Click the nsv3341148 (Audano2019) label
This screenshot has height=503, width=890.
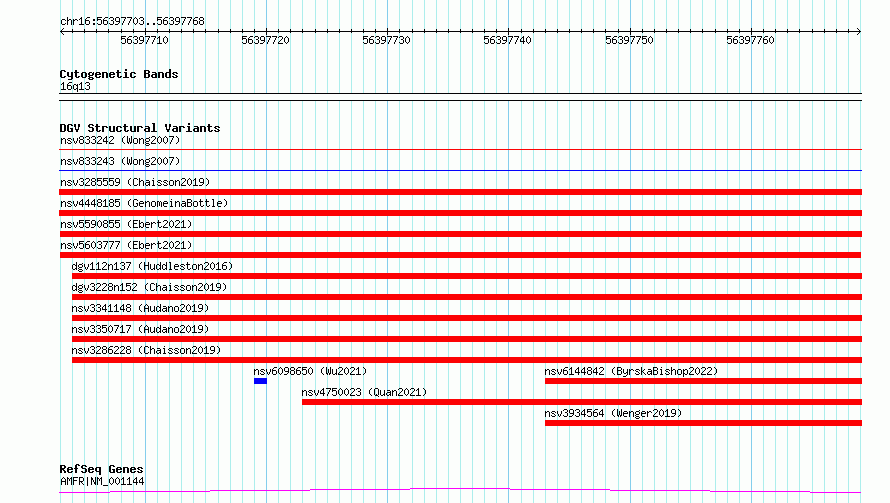point(140,308)
